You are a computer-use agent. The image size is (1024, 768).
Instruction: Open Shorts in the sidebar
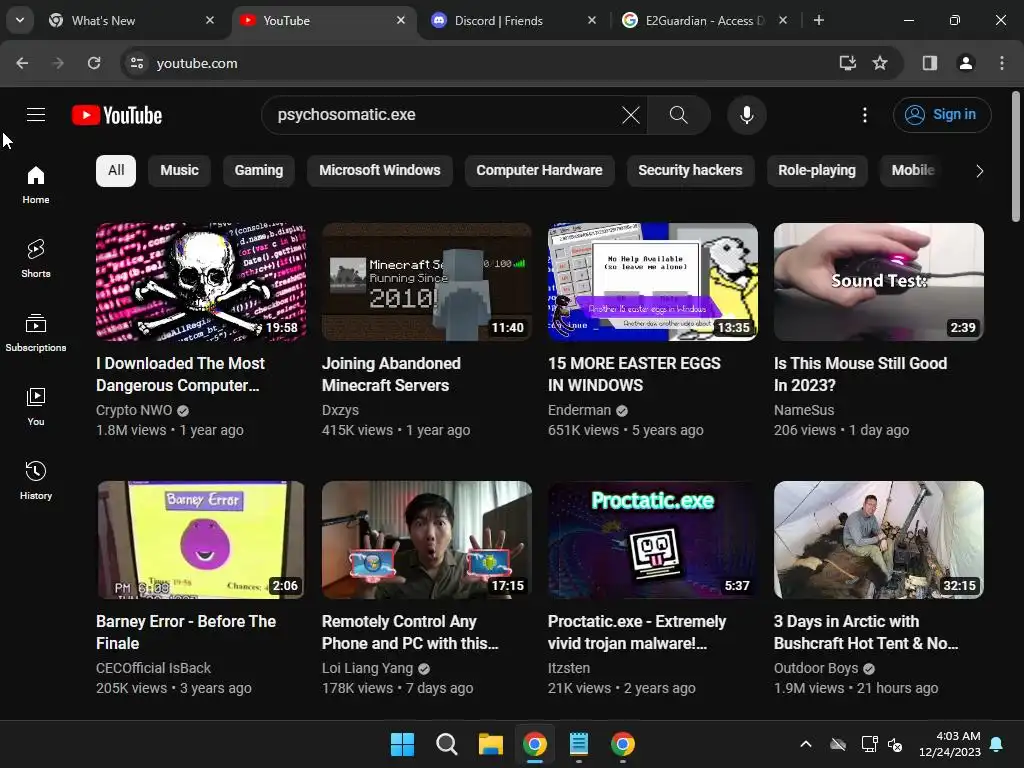36,259
